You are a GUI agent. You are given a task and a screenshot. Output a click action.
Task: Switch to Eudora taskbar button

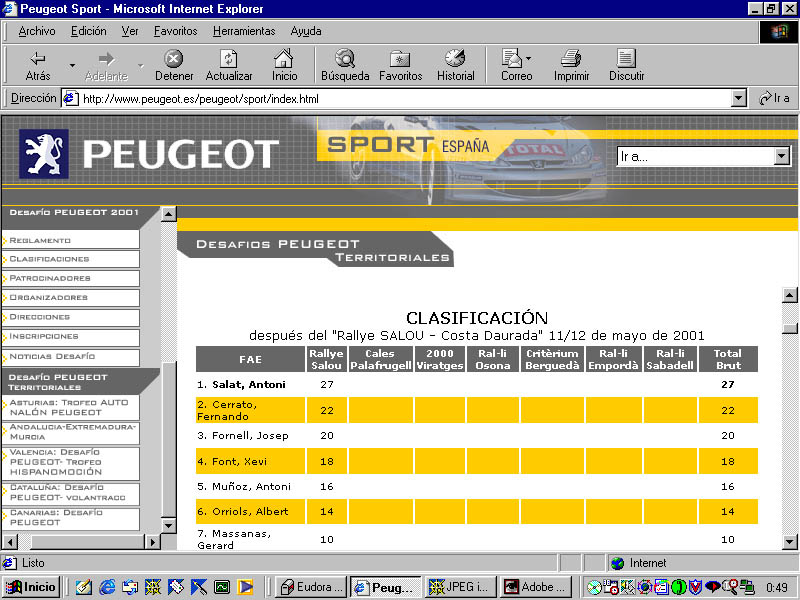click(x=313, y=587)
